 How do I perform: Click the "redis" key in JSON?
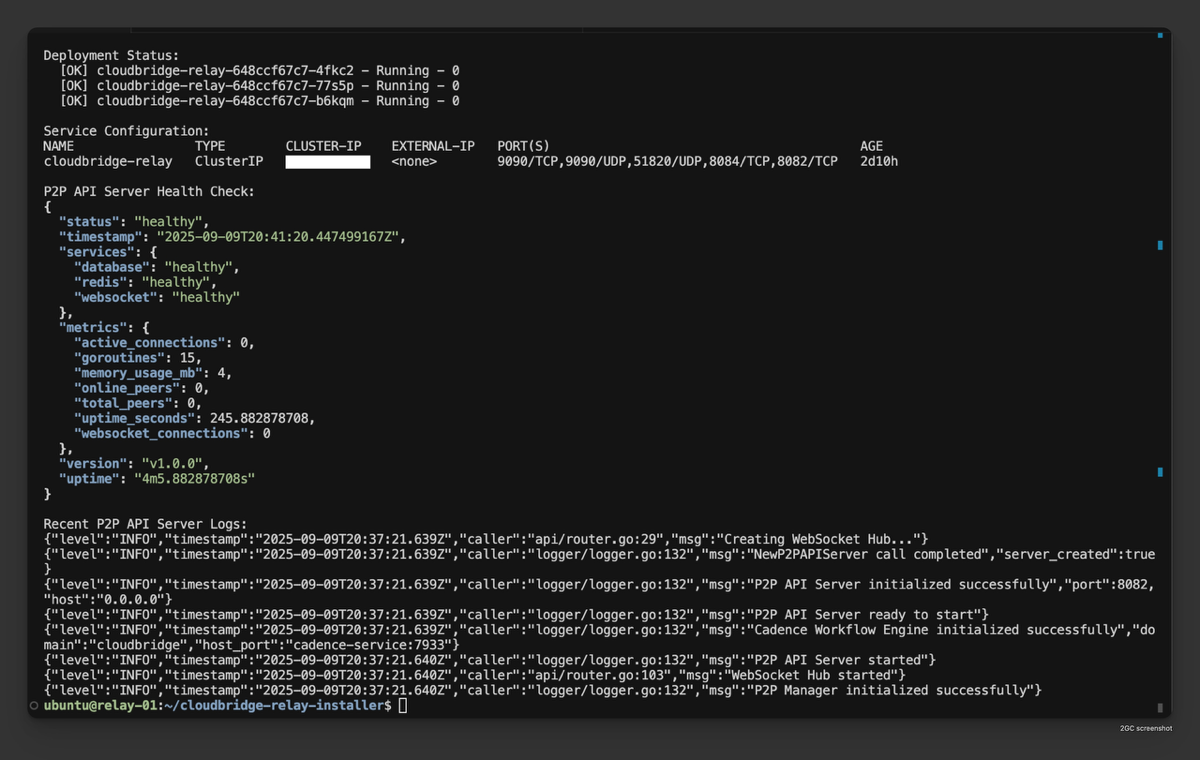[x=100, y=282]
